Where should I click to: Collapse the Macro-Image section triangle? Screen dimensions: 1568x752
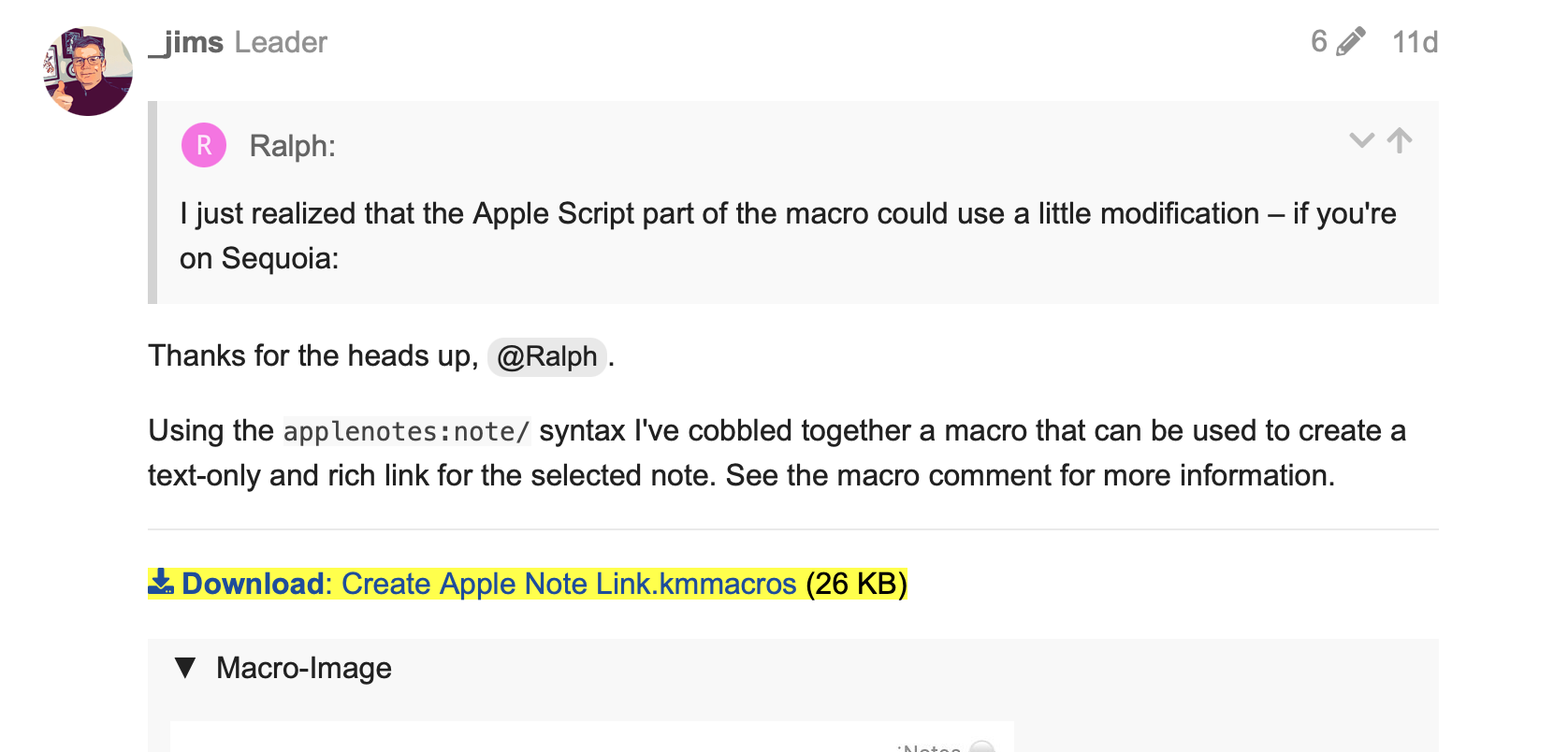pos(185,668)
